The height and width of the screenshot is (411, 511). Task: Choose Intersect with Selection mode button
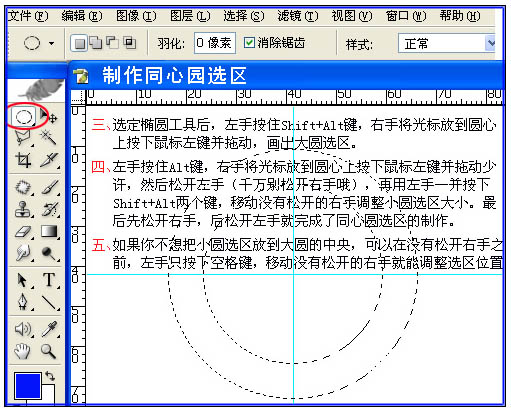click(129, 43)
